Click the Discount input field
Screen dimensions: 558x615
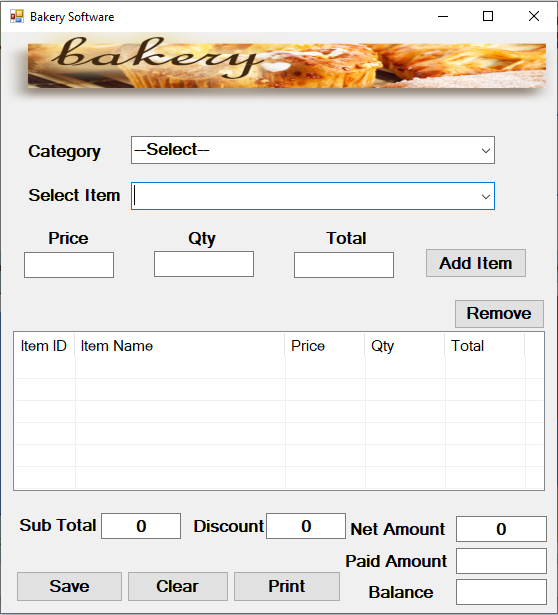click(306, 526)
